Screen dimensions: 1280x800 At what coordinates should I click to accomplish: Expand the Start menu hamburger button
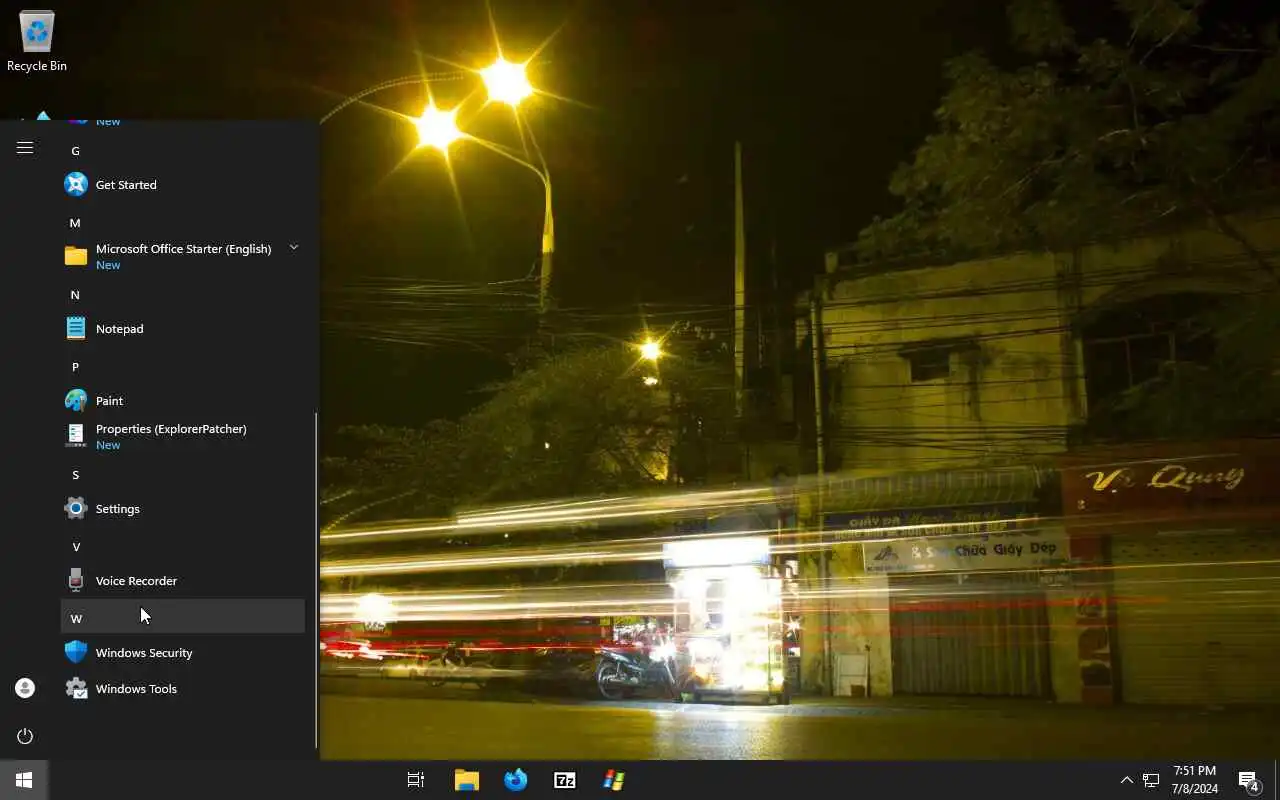(x=25, y=148)
